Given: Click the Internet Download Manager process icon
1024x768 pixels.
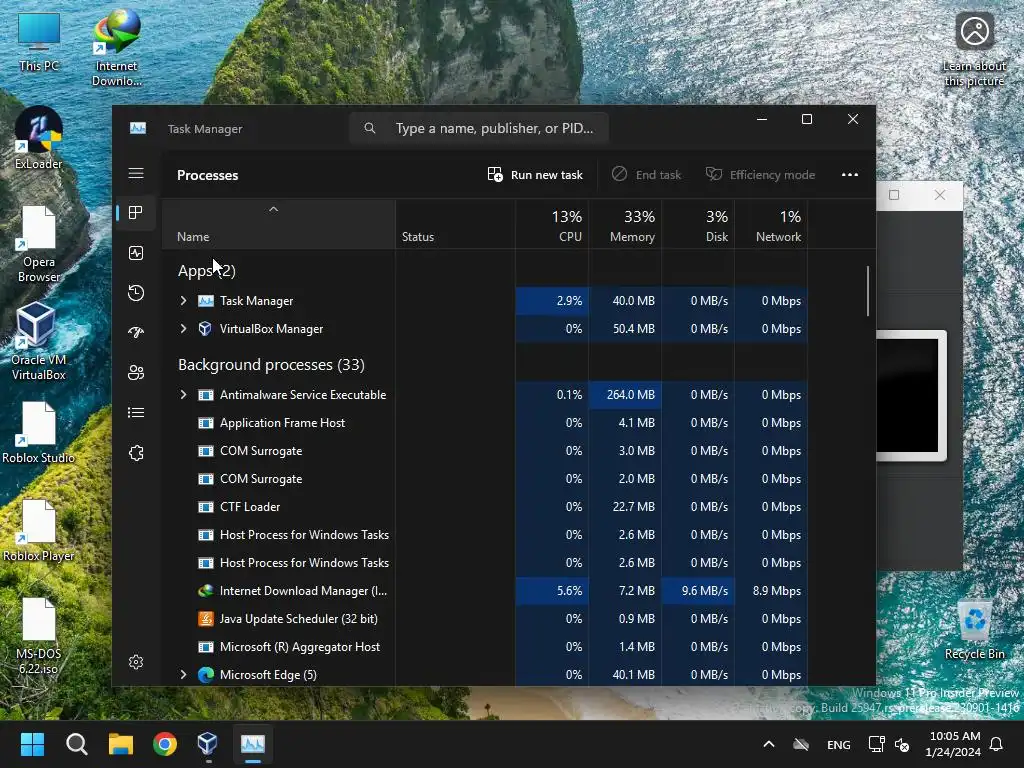Looking at the screenshot, I should coord(206,590).
